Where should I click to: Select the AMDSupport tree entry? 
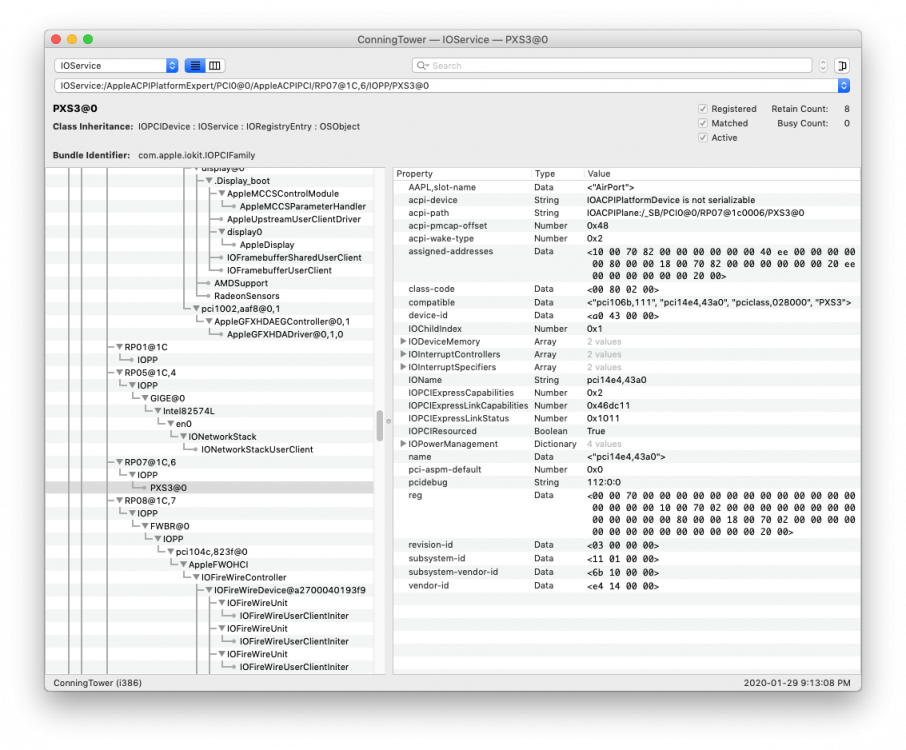241,283
